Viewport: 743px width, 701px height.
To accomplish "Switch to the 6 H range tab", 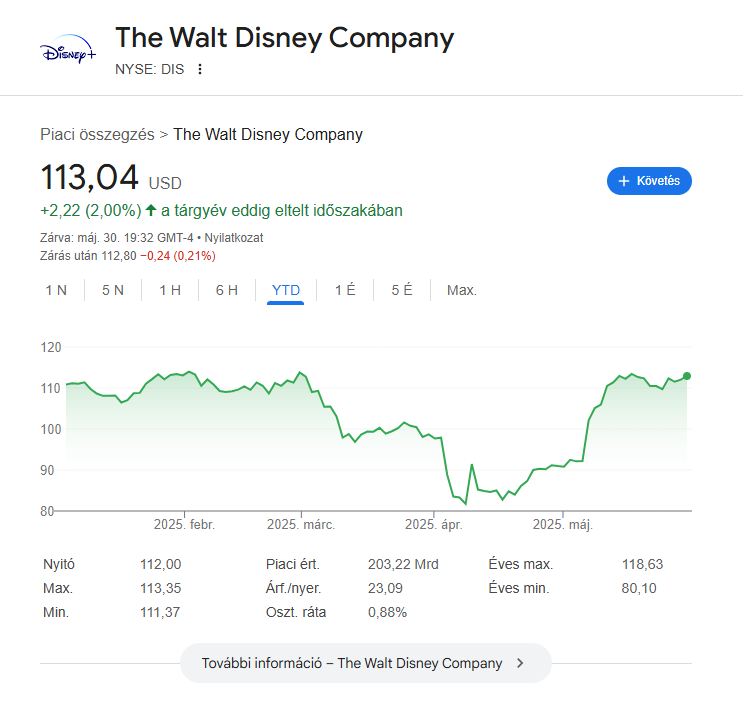I will coord(227,290).
